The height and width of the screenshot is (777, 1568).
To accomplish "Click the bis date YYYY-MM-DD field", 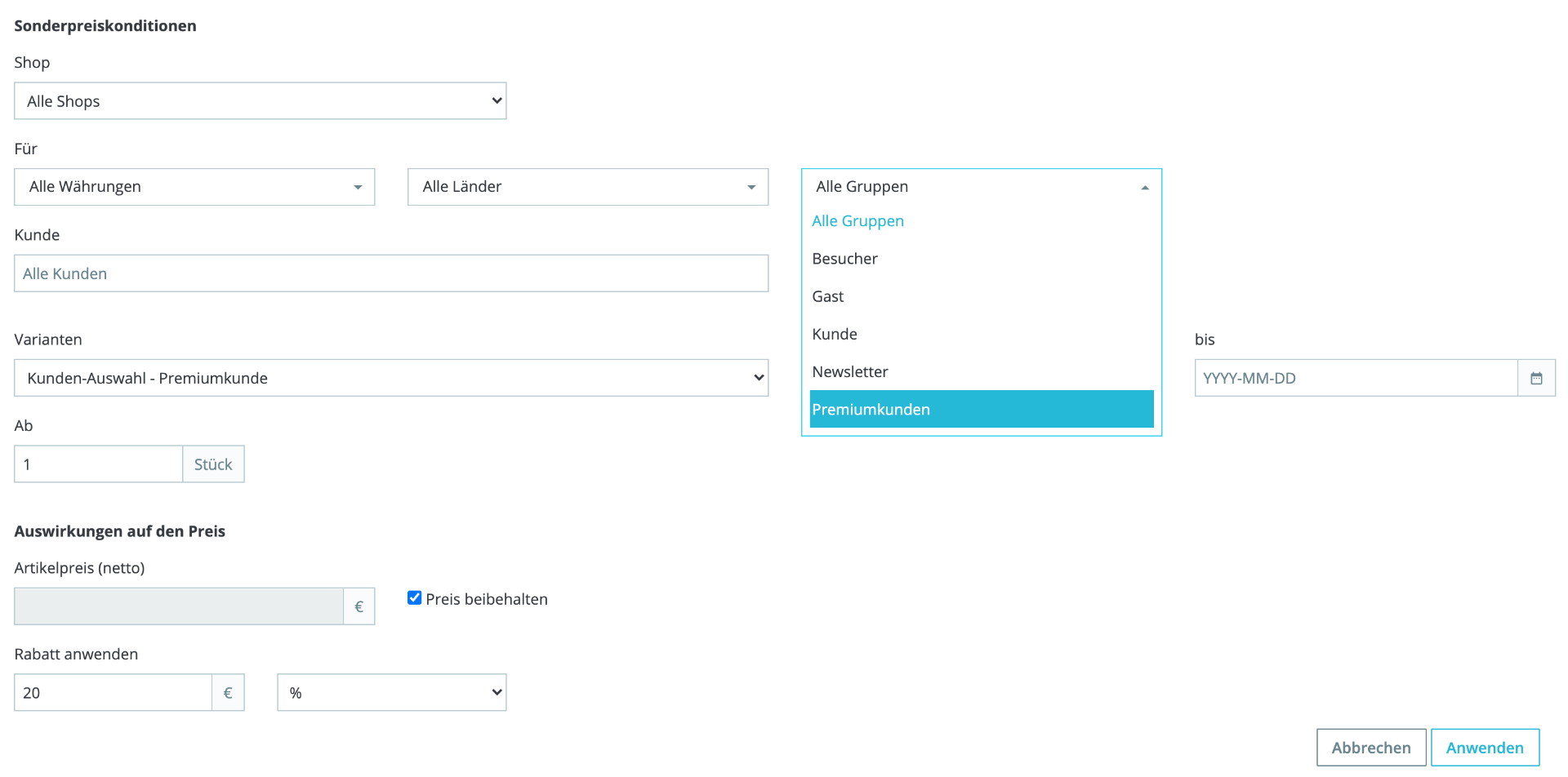I will 1356,378.
